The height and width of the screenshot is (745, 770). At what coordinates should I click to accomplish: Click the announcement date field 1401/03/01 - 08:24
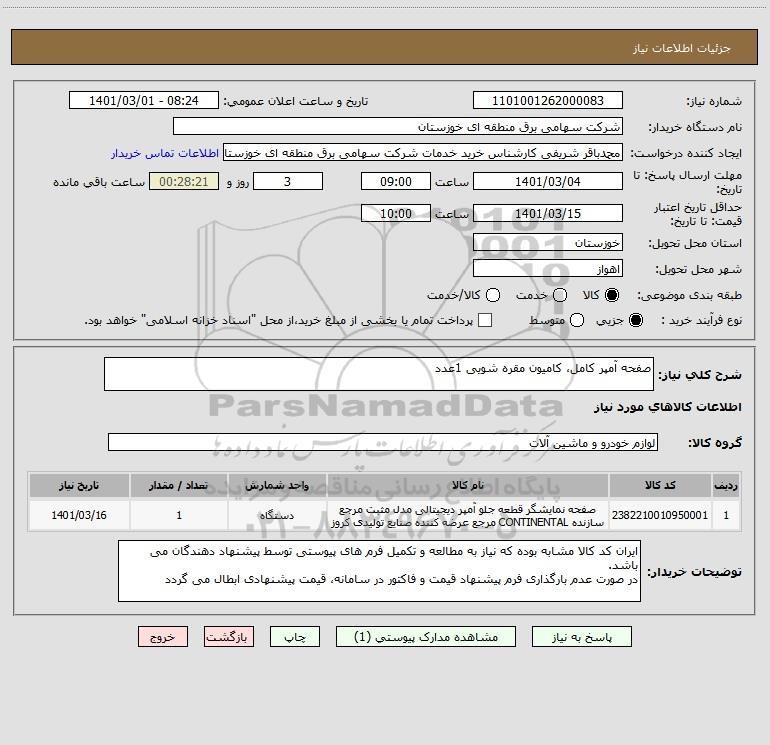coord(144,101)
